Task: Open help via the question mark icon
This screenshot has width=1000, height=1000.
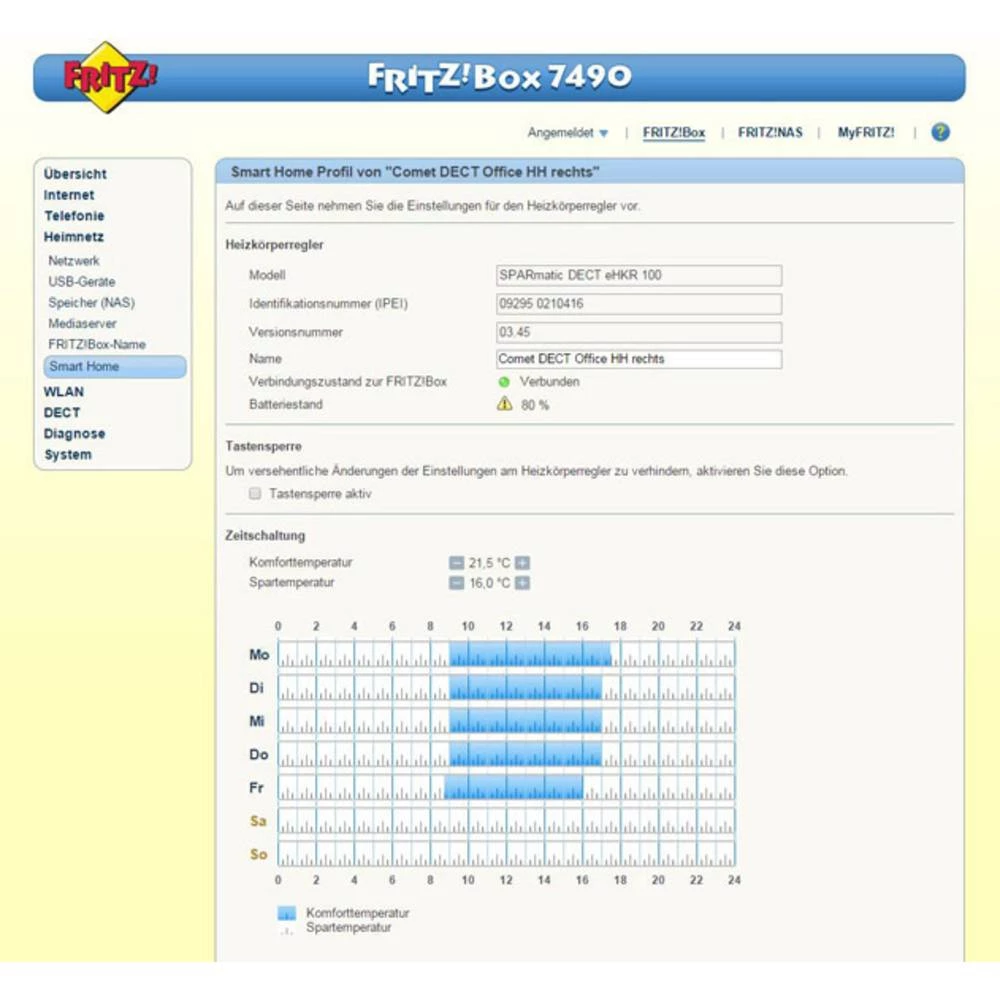Action: pyautogui.click(x=940, y=132)
